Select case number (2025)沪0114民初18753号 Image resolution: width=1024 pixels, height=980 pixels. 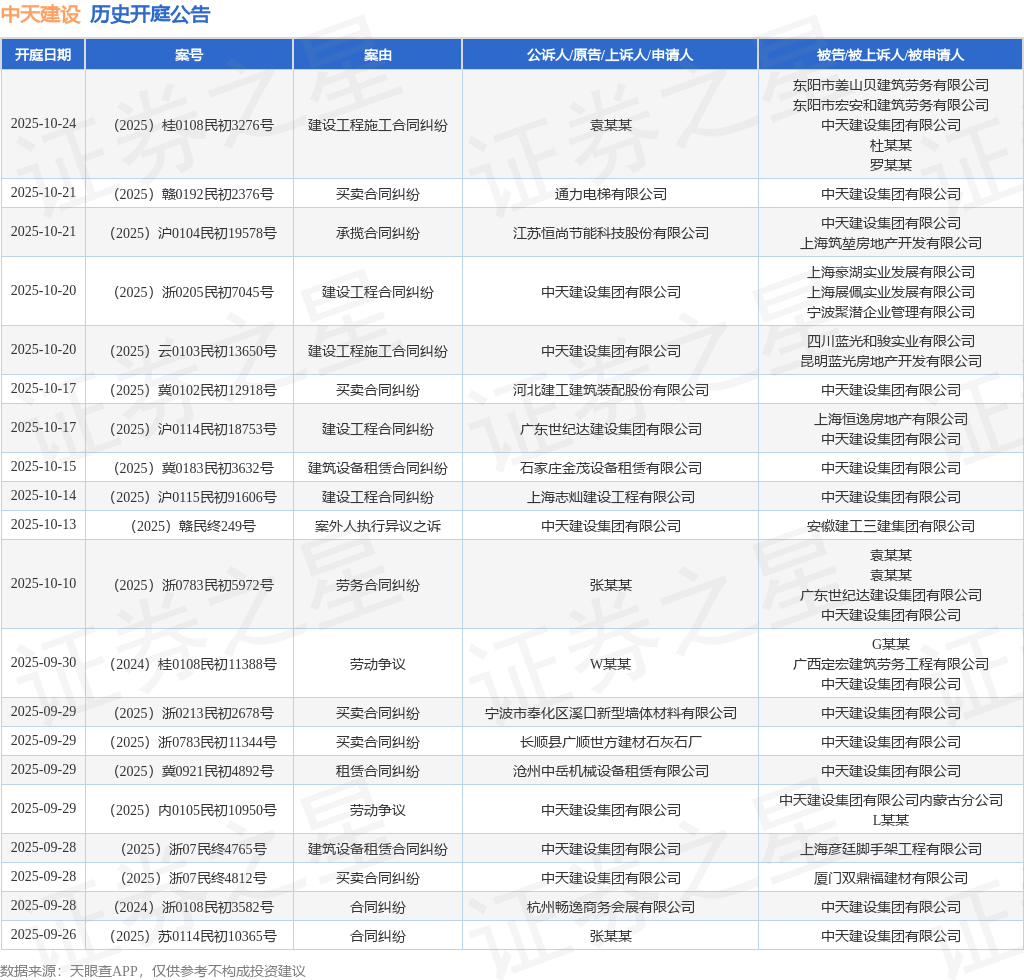(193, 429)
